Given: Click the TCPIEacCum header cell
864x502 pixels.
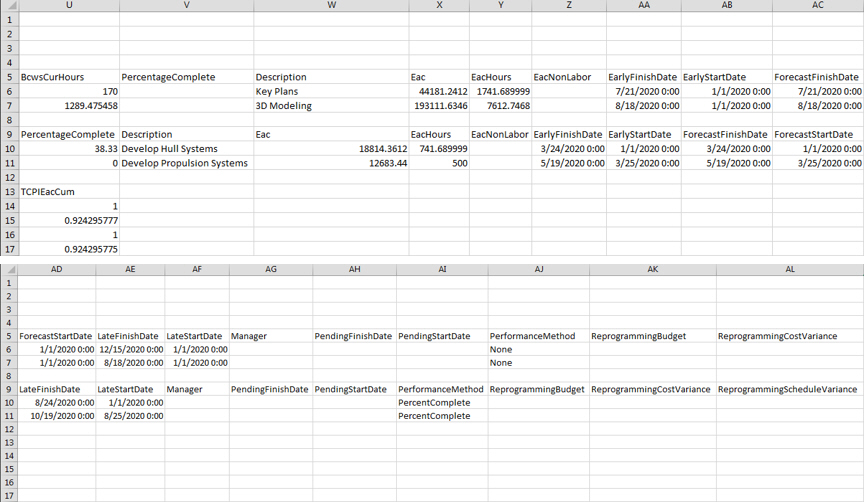Looking at the screenshot, I should [47, 192].
